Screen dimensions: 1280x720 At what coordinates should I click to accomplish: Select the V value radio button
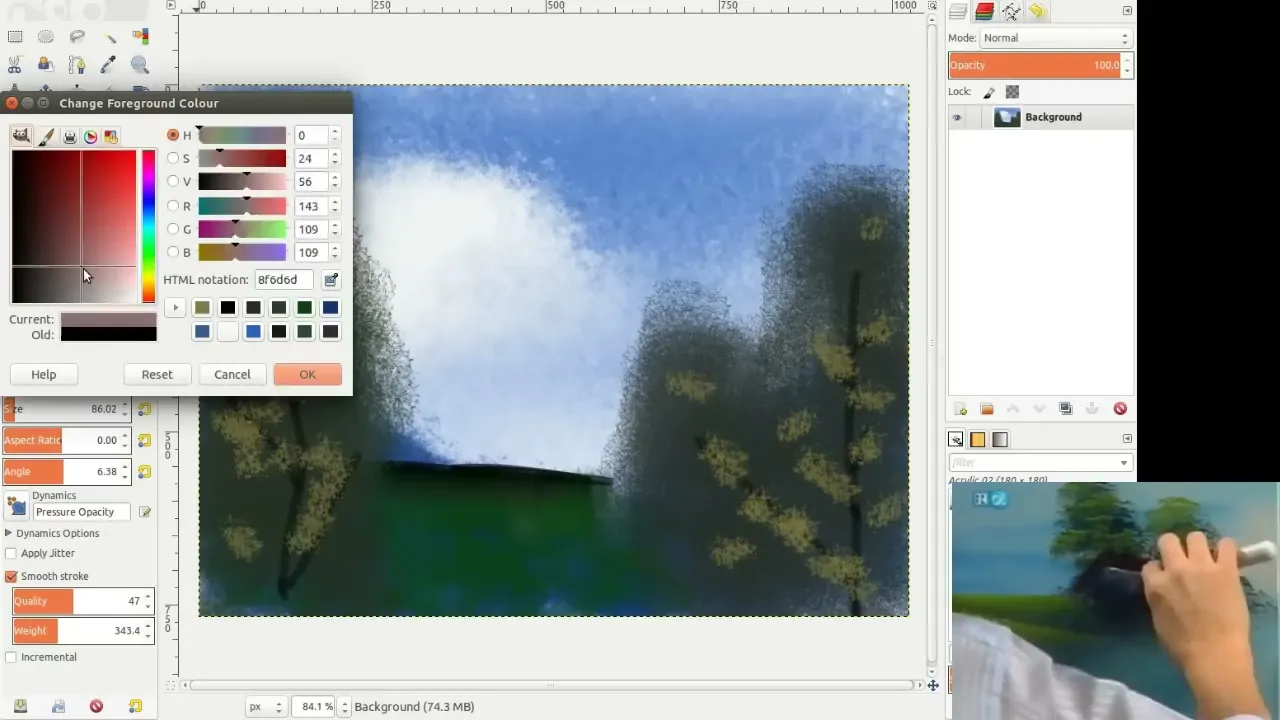pyautogui.click(x=173, y=181)
